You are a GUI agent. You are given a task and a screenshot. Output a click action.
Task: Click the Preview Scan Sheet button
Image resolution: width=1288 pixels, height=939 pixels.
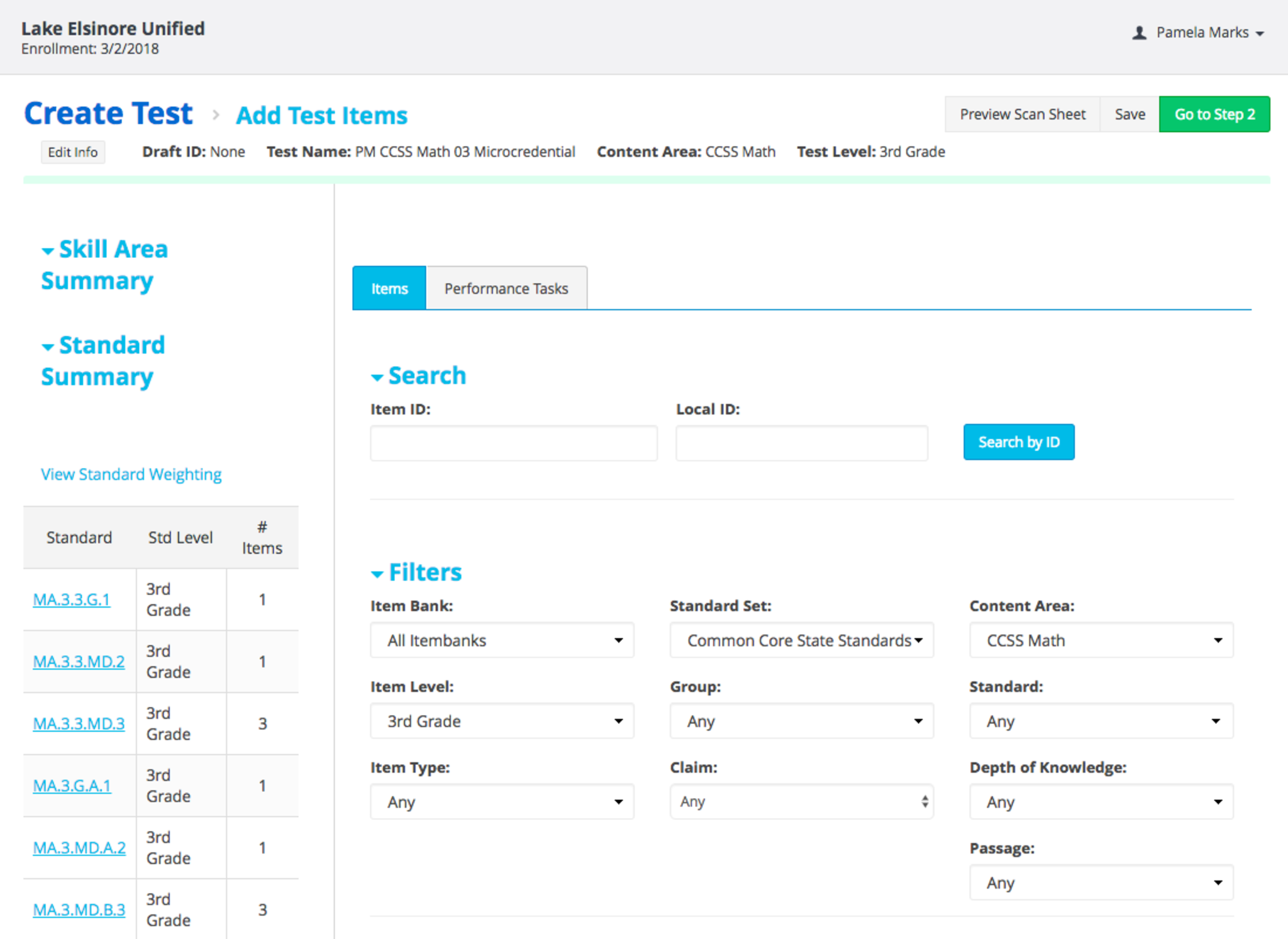tap(1022, 114)
